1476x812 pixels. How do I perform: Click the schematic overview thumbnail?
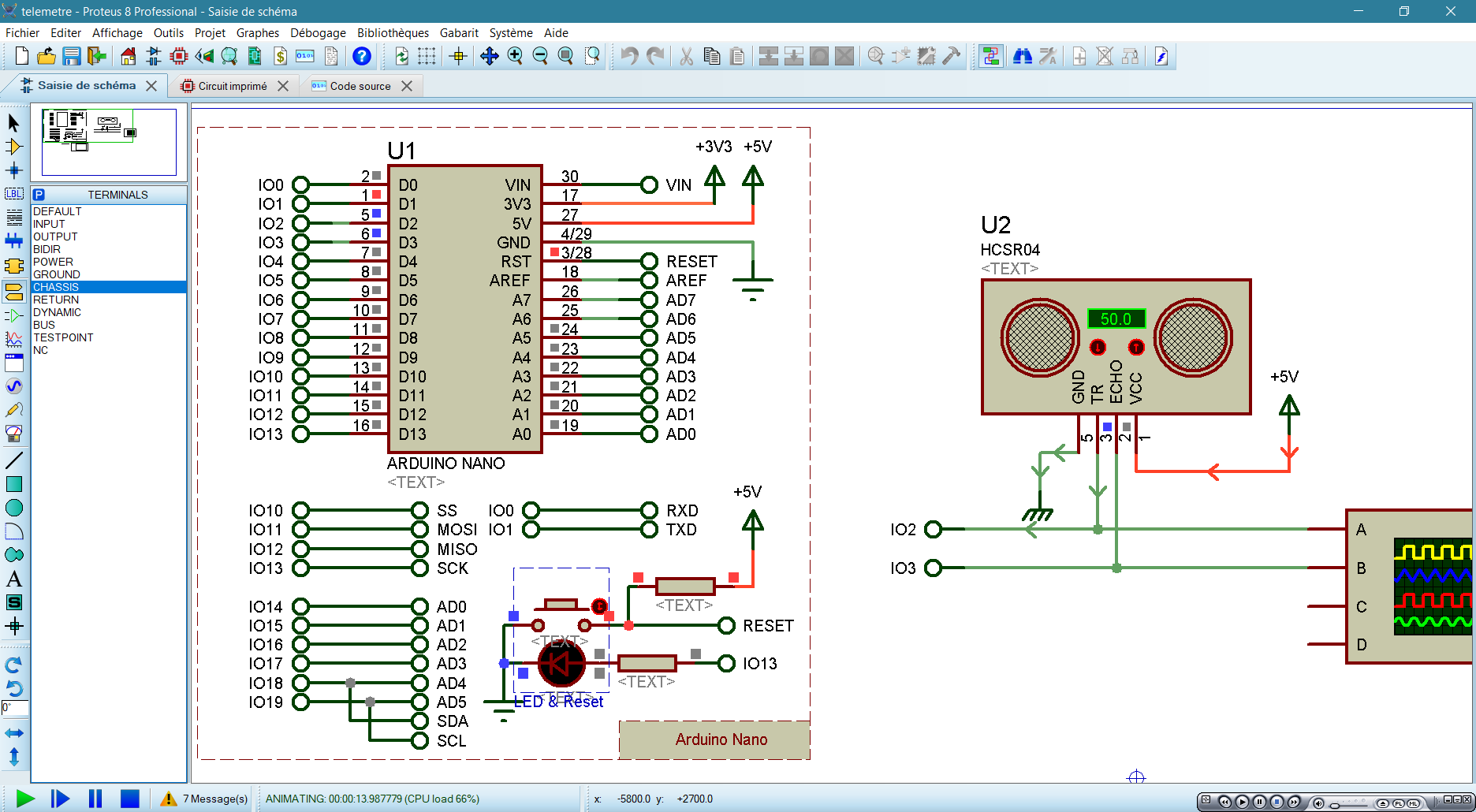[x=109, y=143]
